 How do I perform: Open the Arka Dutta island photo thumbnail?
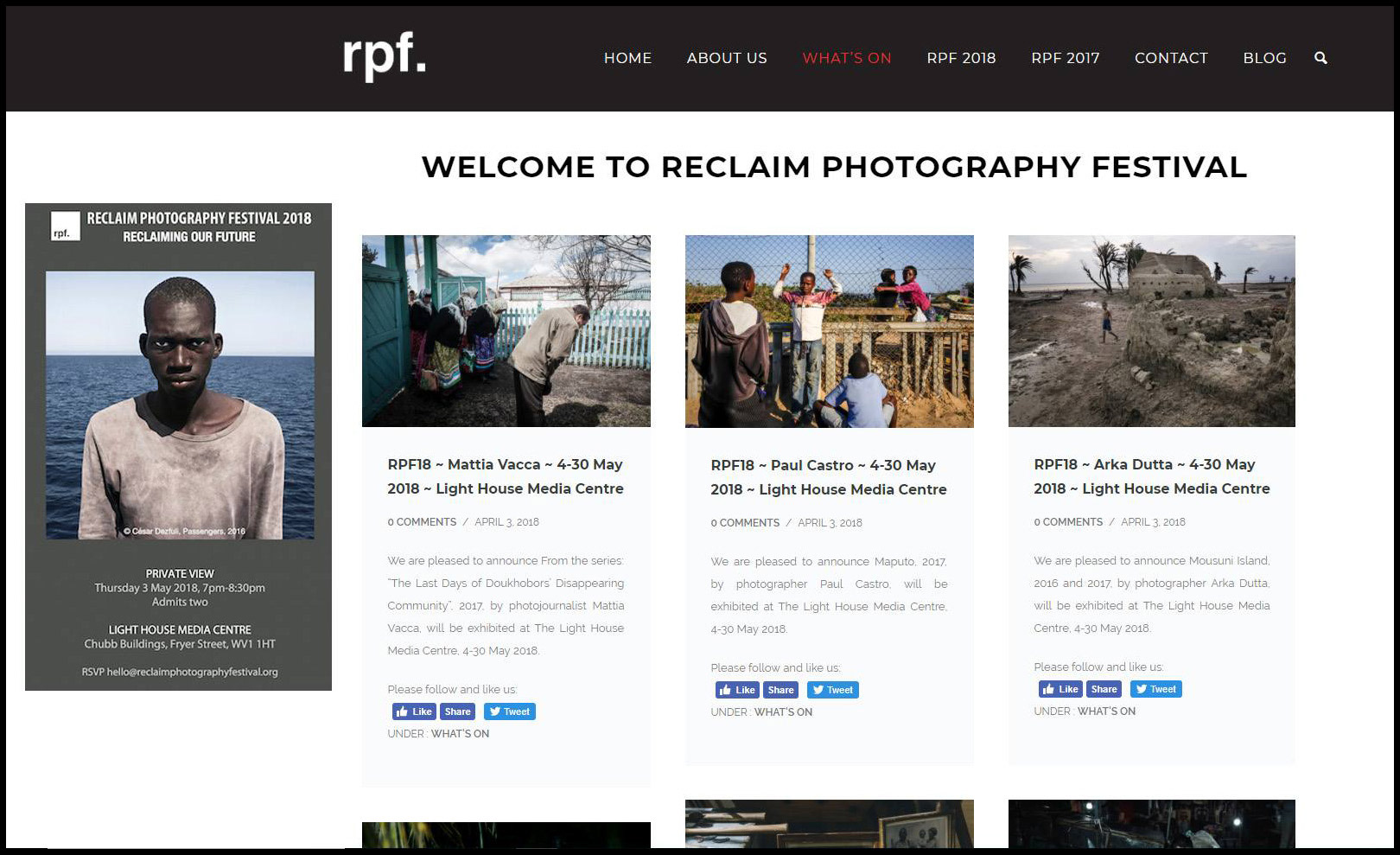[x=1152, y=331]
